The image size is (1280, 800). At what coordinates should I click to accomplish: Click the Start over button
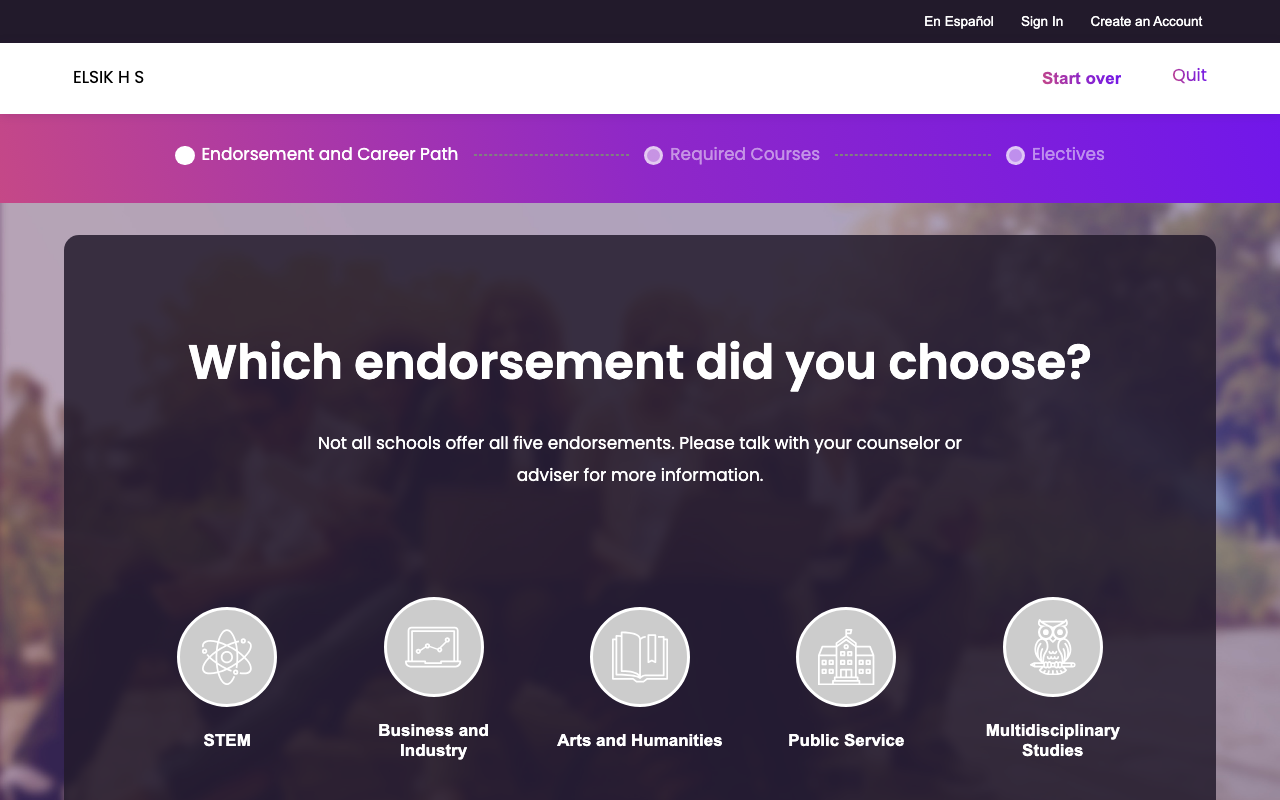coord(1081,78)
